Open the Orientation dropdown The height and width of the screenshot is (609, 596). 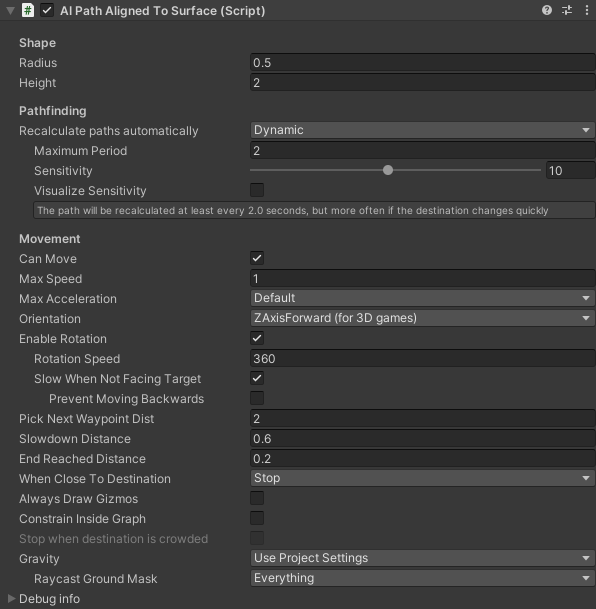(422, 318)
